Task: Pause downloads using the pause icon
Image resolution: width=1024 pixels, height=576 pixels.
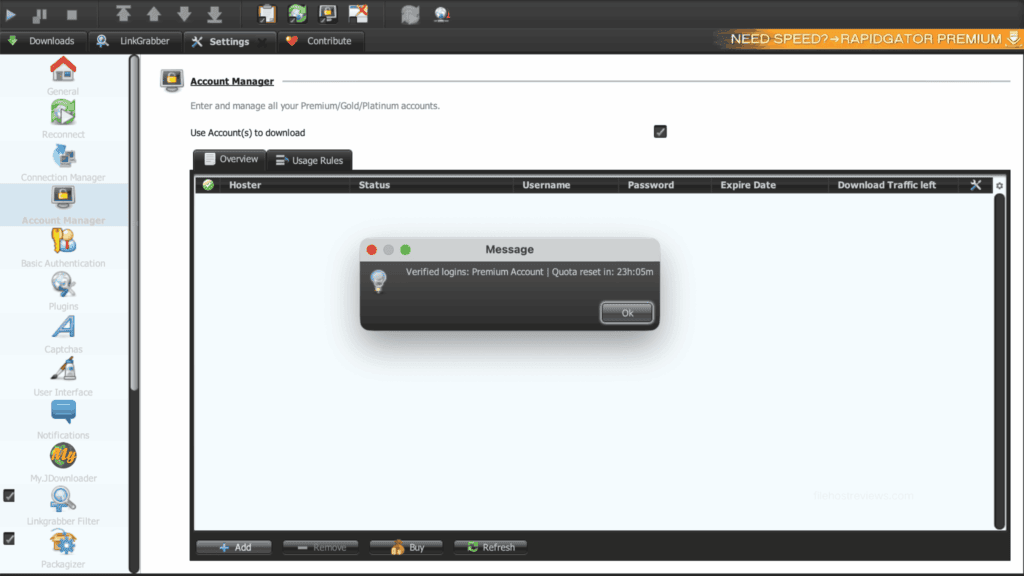Action: [40, 14]
